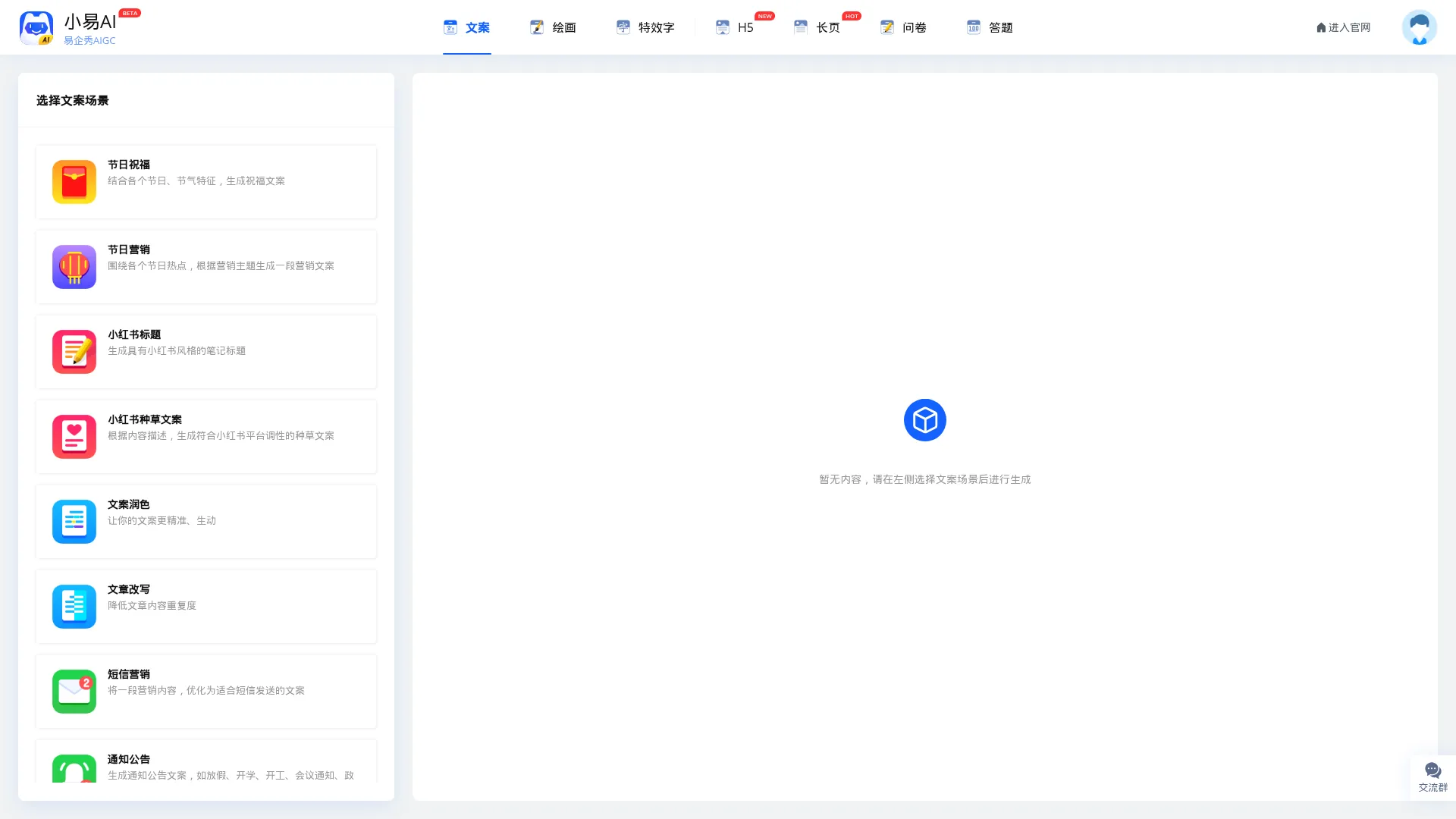Click the 选择文案场景 panel heading
Screen dimensions: 1456x819
pyautogui.click(x=73, y=101)
